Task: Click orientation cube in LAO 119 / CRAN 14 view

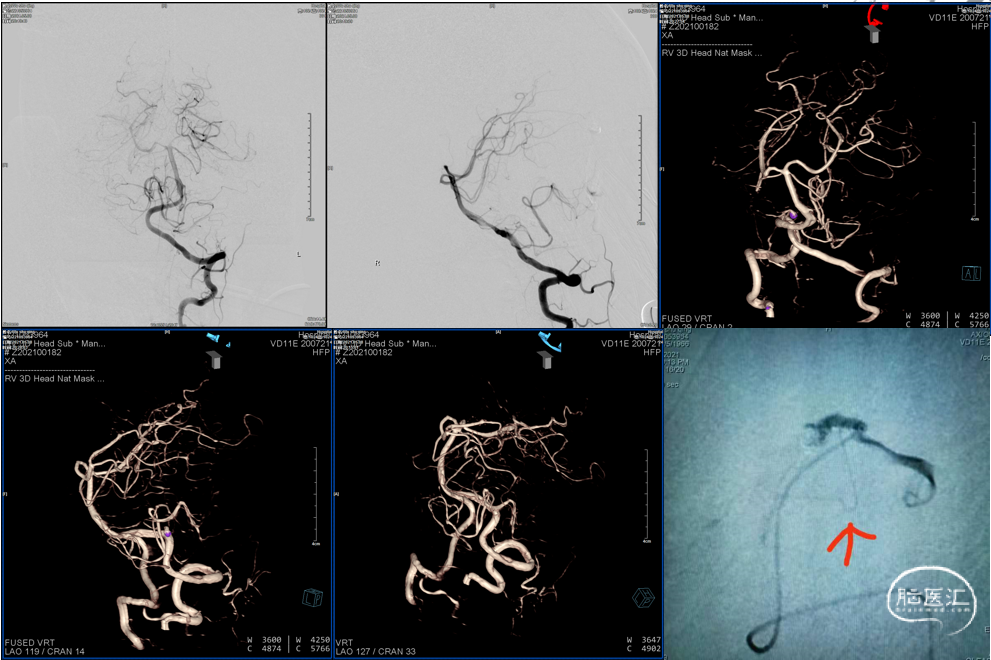Action: coord(312,597)
